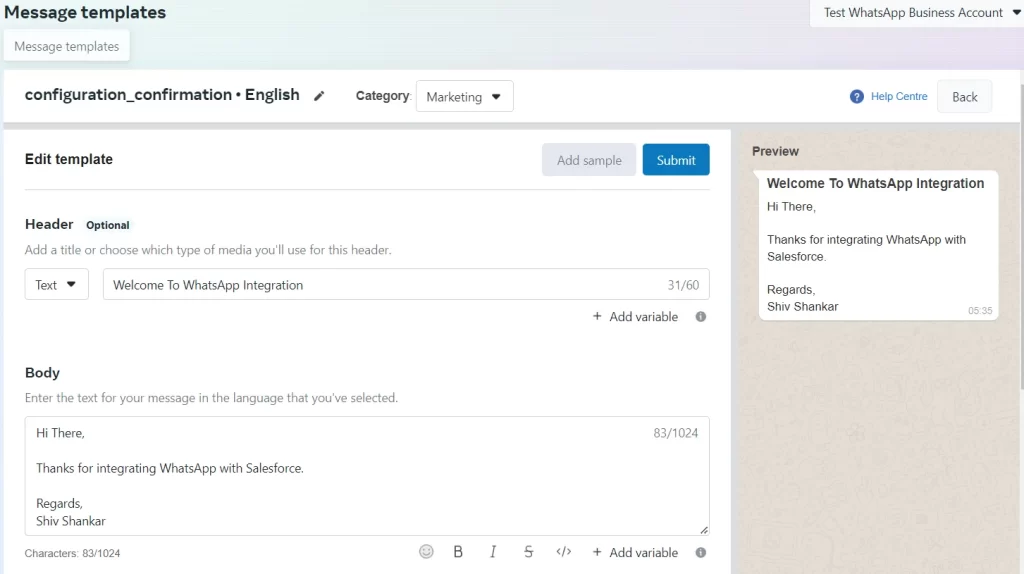Viewport: 1024px width, 574px height.
Task: Open the Help Centre link
Action: point(899,96)
